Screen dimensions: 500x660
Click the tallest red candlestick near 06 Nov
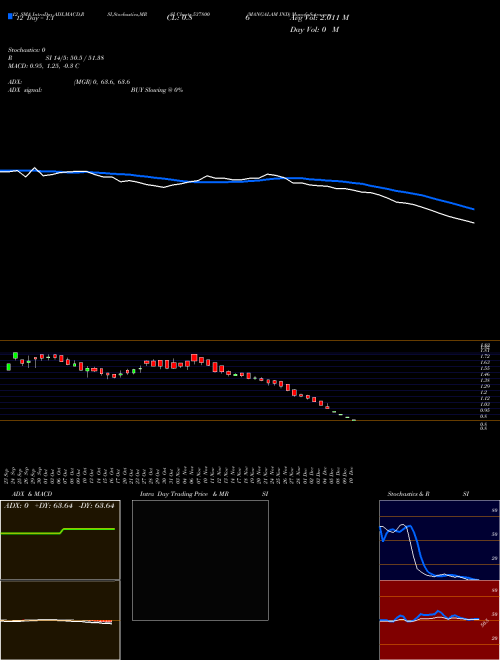click(x=194, y=358)
